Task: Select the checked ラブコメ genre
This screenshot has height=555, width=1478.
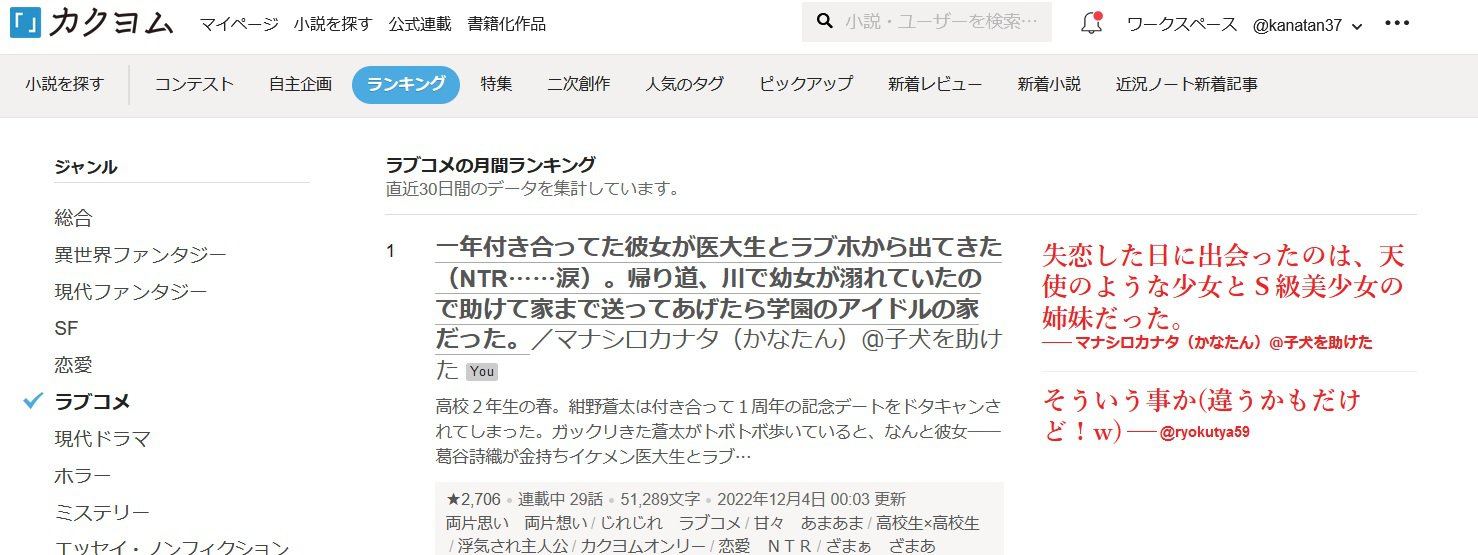Action: pyautogui.click(x=93, y=402)
